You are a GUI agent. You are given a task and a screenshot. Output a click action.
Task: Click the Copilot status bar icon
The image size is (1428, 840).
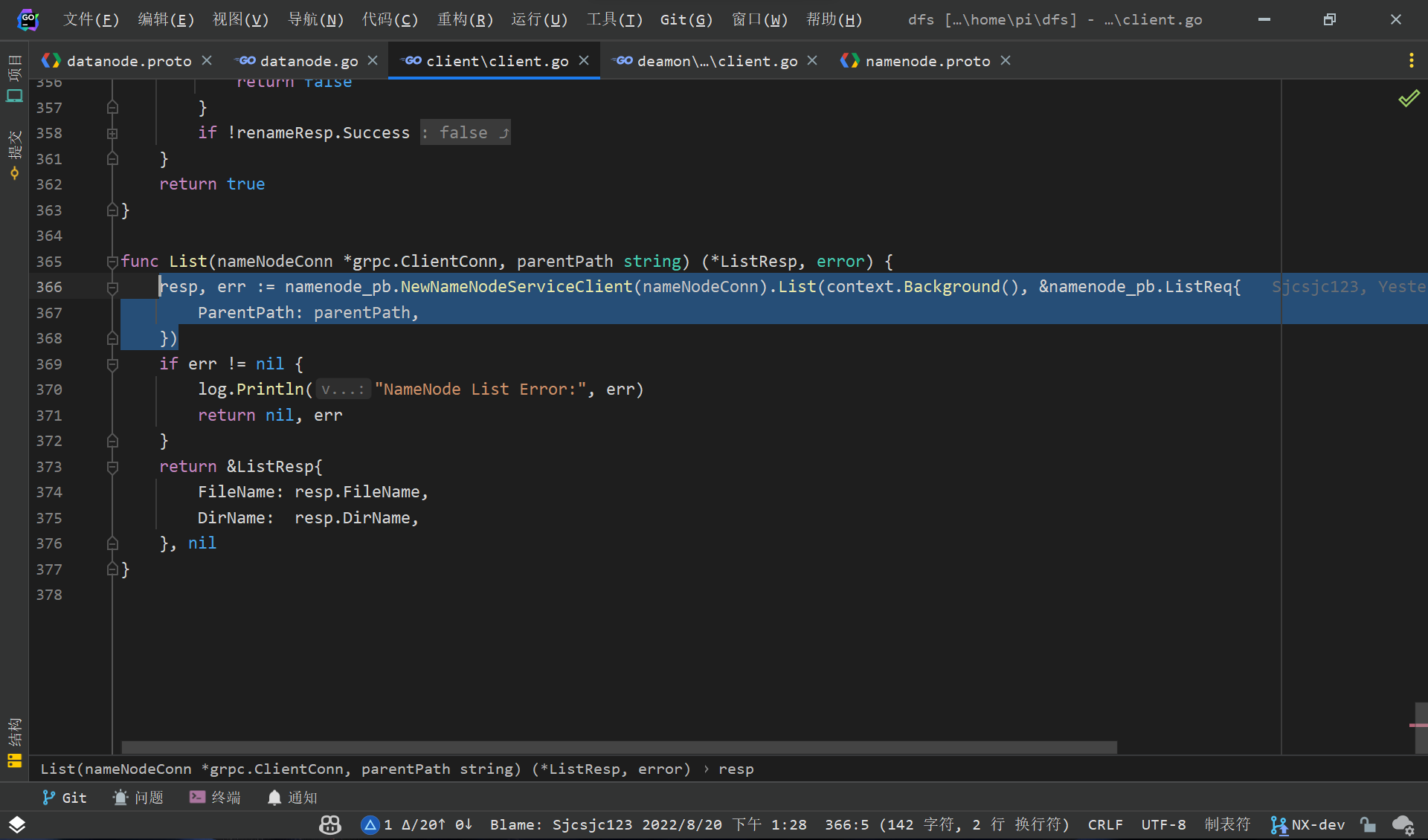[330, 824]
